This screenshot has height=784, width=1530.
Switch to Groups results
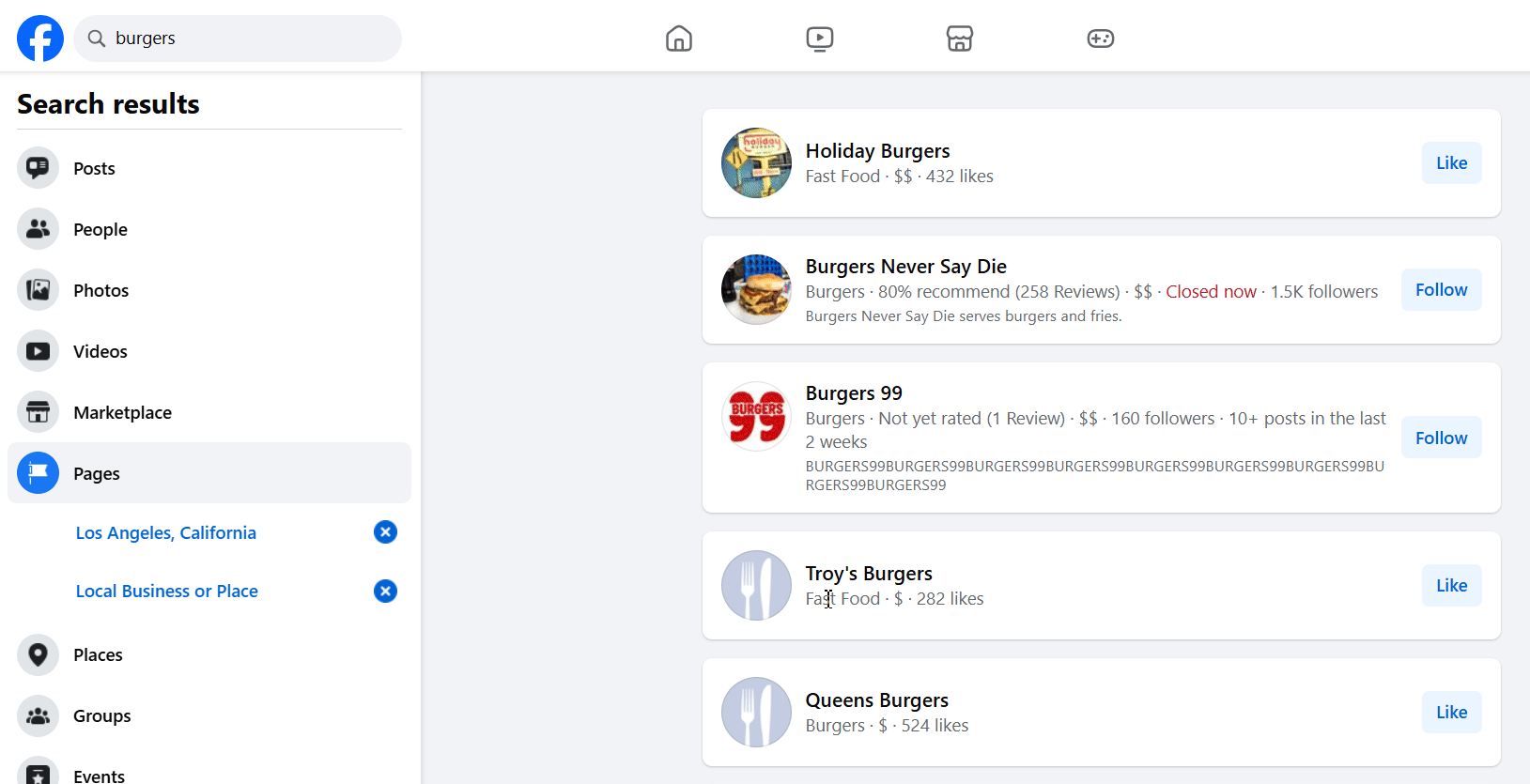tap(209, 715)
